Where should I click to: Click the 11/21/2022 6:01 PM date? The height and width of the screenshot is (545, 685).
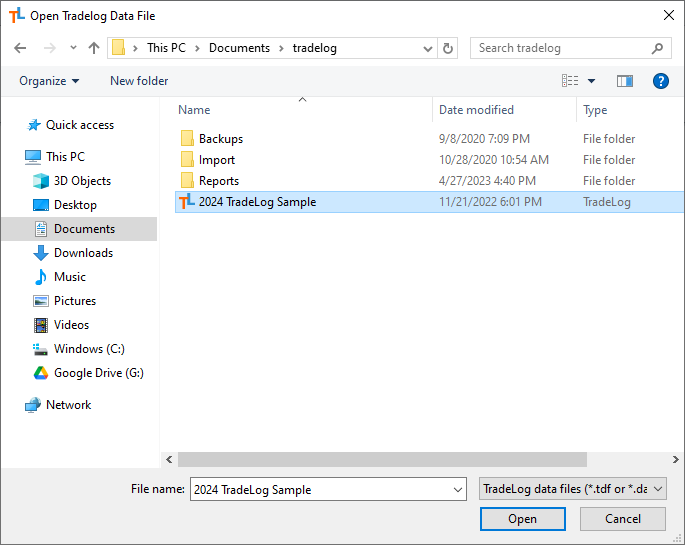[490, 202]
